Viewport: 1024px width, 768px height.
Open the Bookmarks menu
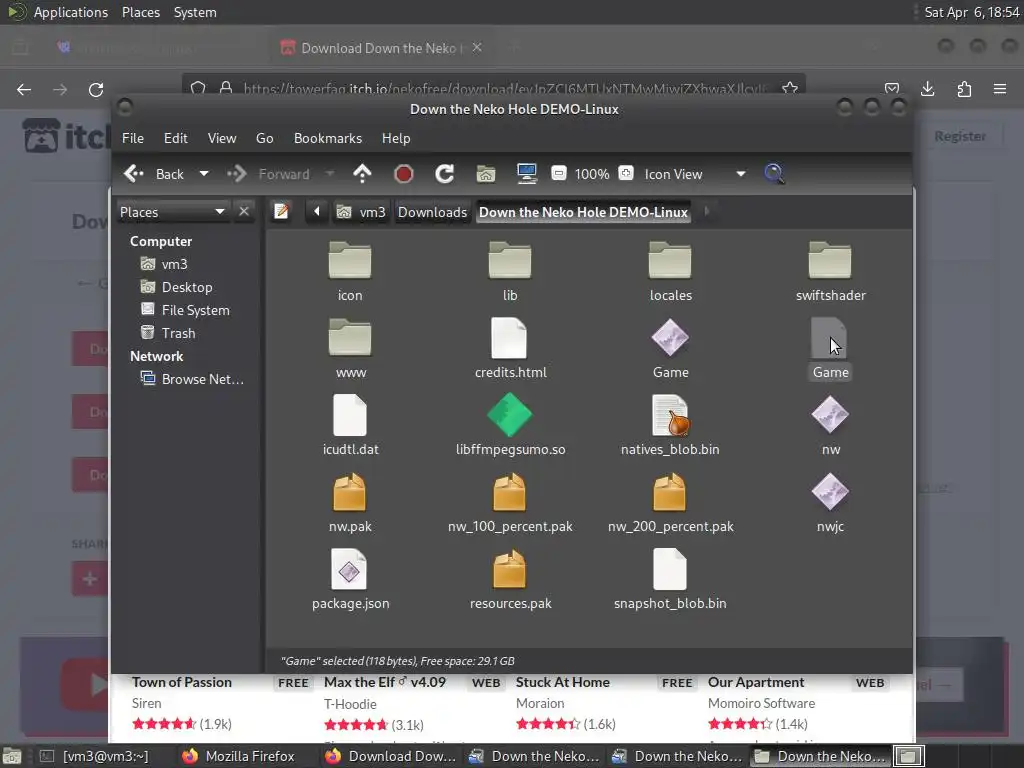(x=328, y=138)
